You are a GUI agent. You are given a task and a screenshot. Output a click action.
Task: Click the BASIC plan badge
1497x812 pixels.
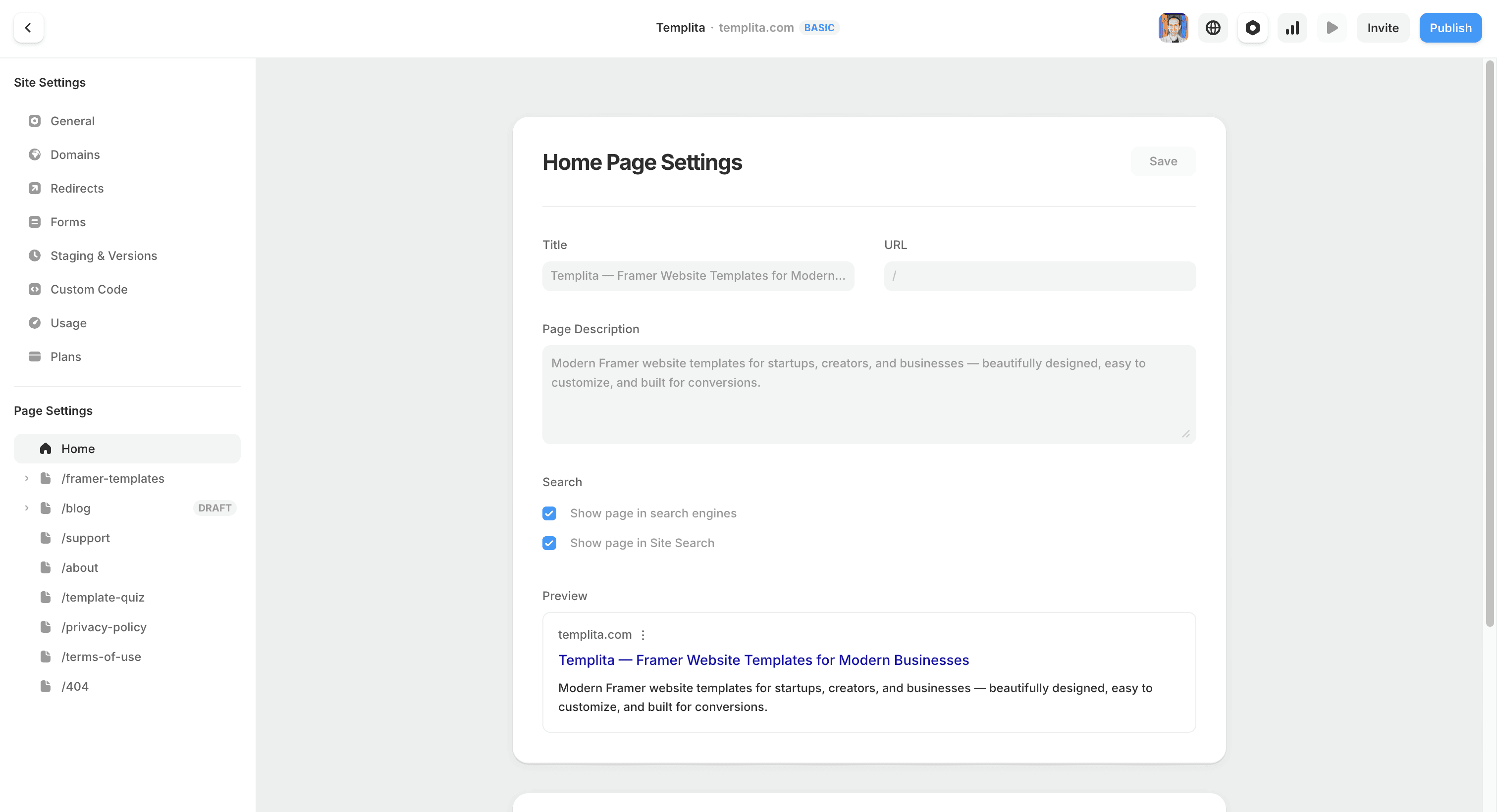click(x=819, y=27)
